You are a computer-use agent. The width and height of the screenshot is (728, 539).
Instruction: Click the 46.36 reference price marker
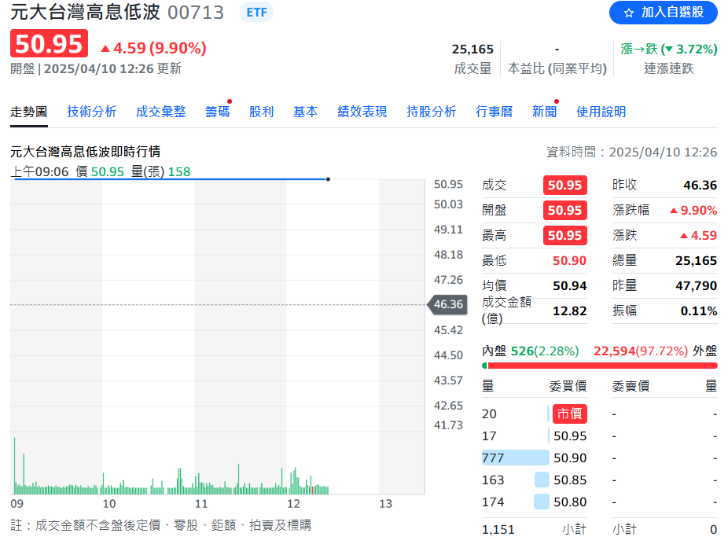tap(448, 305)
